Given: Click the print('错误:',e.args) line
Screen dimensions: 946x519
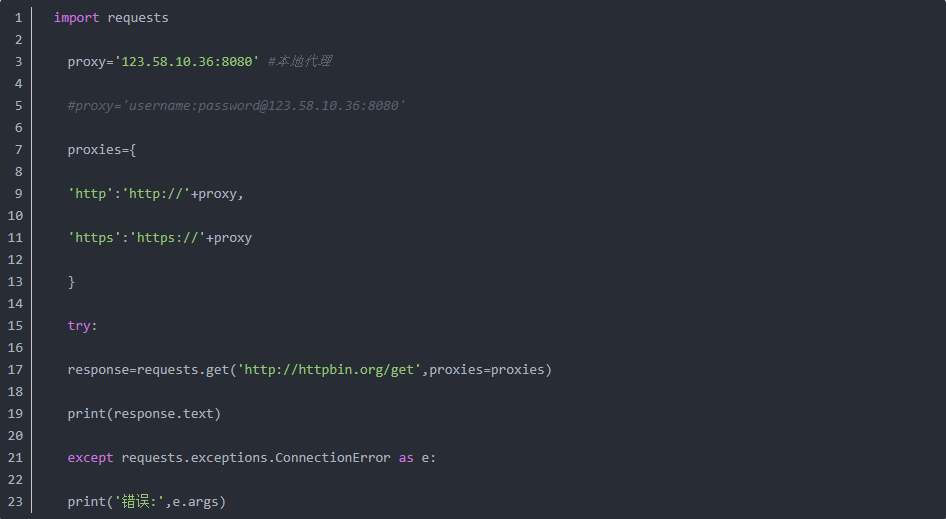Looking at the screenshot, I should pos(147,502).
